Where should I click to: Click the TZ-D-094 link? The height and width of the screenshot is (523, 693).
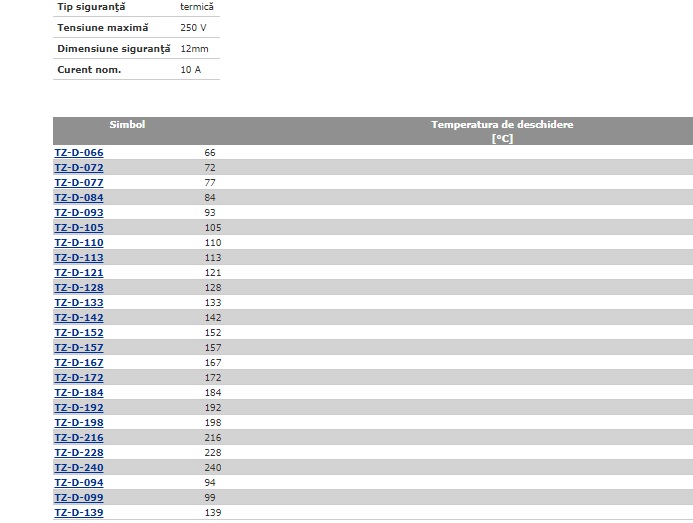pos(79,483)
